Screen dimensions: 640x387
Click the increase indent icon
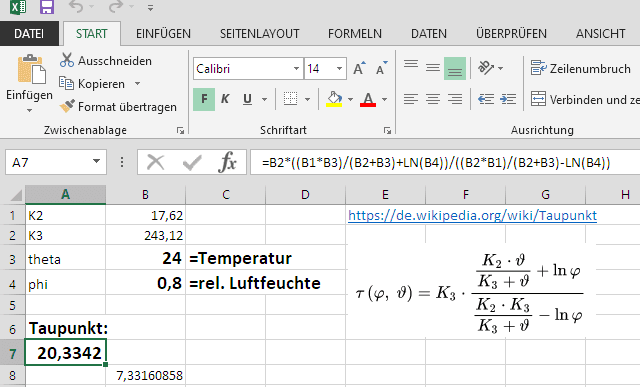point(508,99)
